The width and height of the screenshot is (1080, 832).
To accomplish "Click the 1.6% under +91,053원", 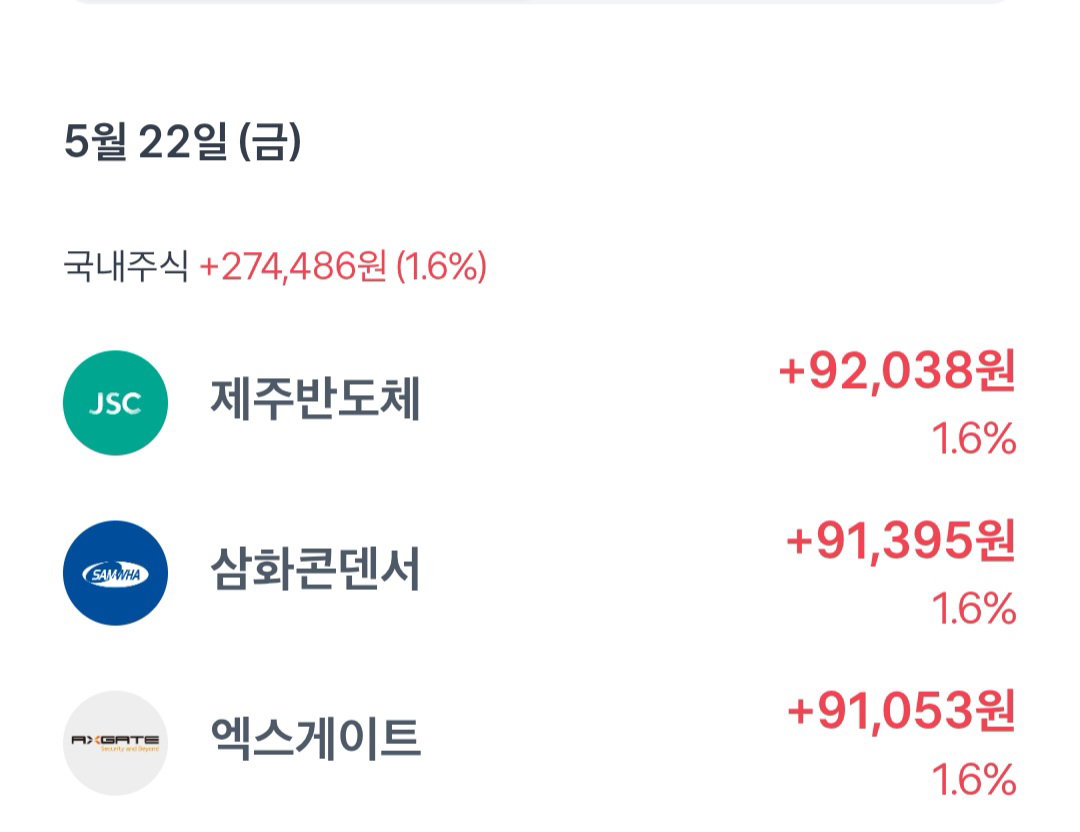I will 974,779.
